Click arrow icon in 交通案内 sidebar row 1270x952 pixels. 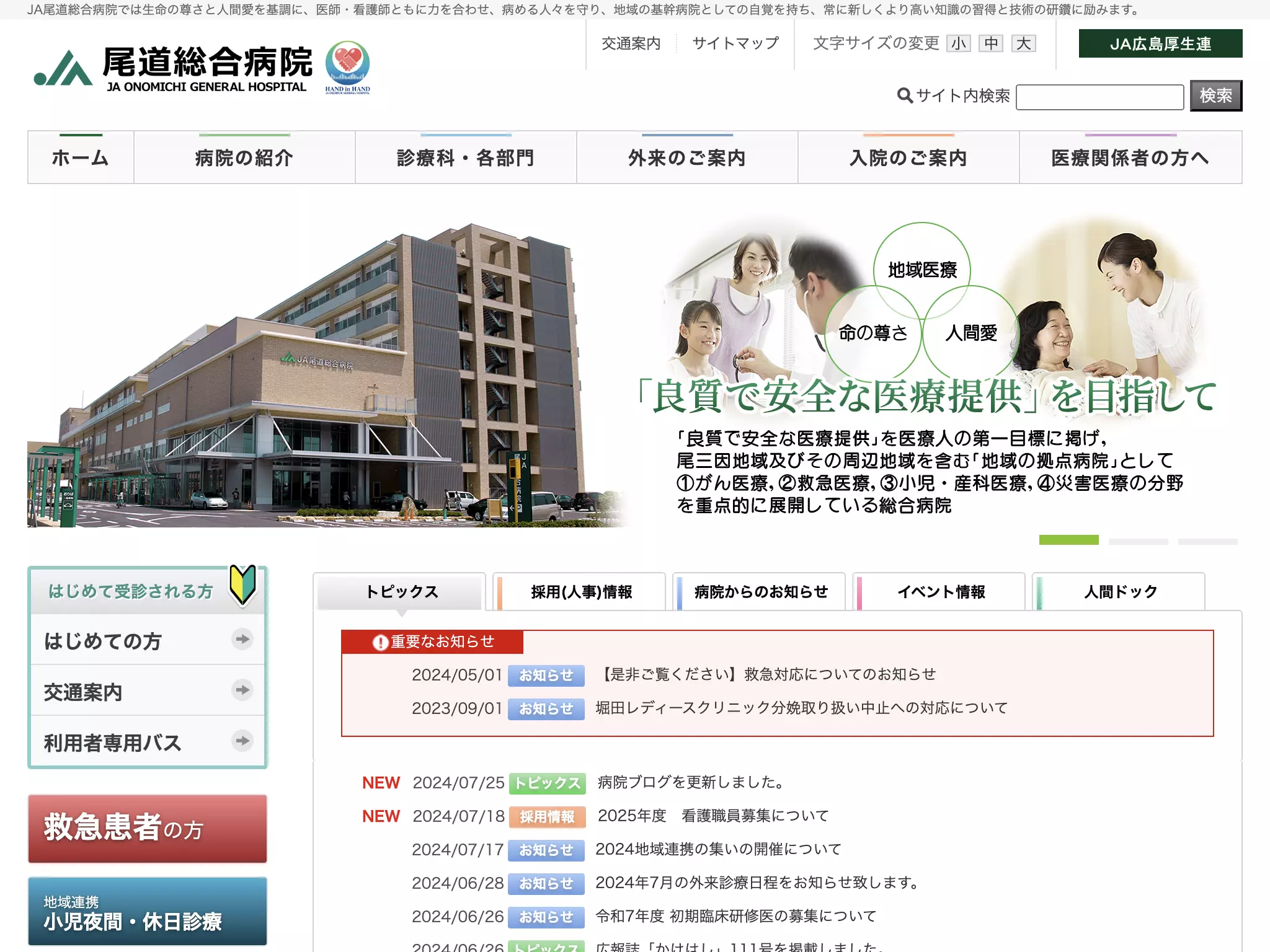(x=242, y=689)
